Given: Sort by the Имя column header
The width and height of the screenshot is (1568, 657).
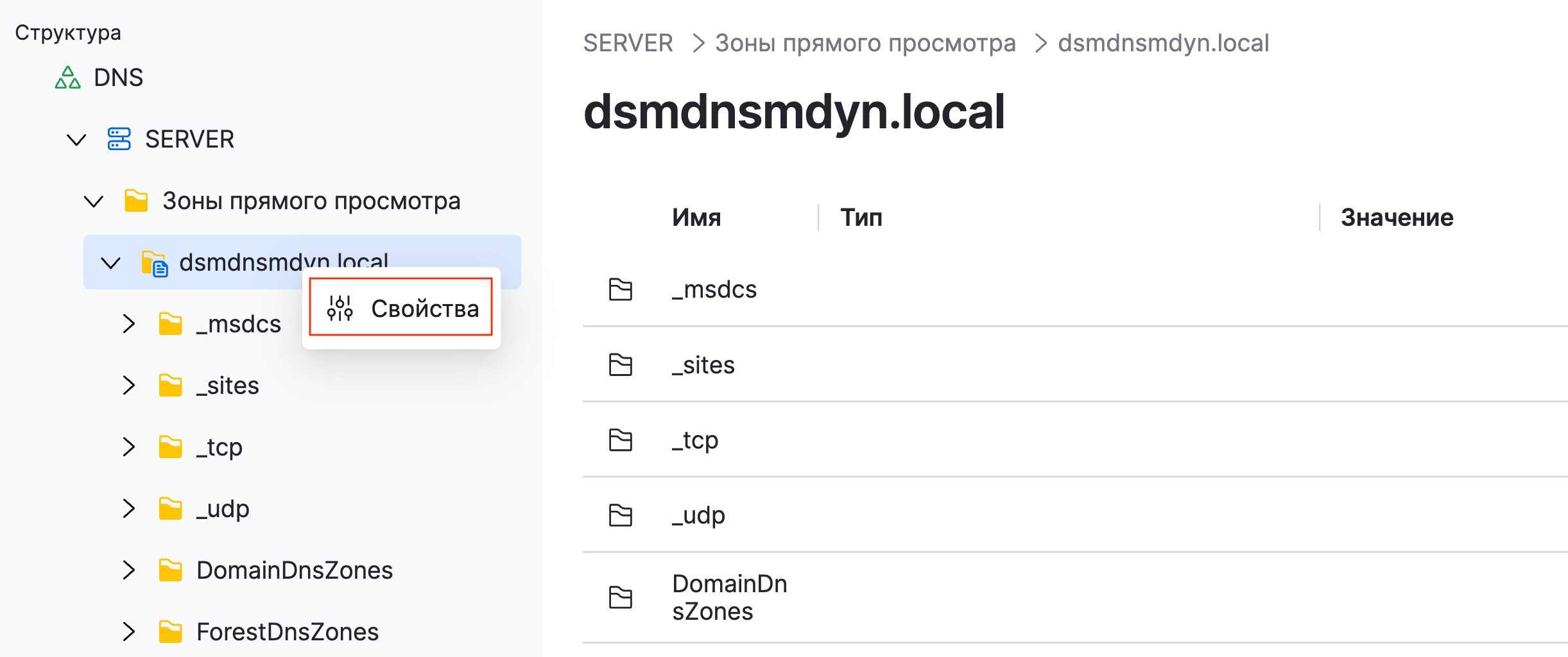Looking at the screenshot, I should coord(696,218).
